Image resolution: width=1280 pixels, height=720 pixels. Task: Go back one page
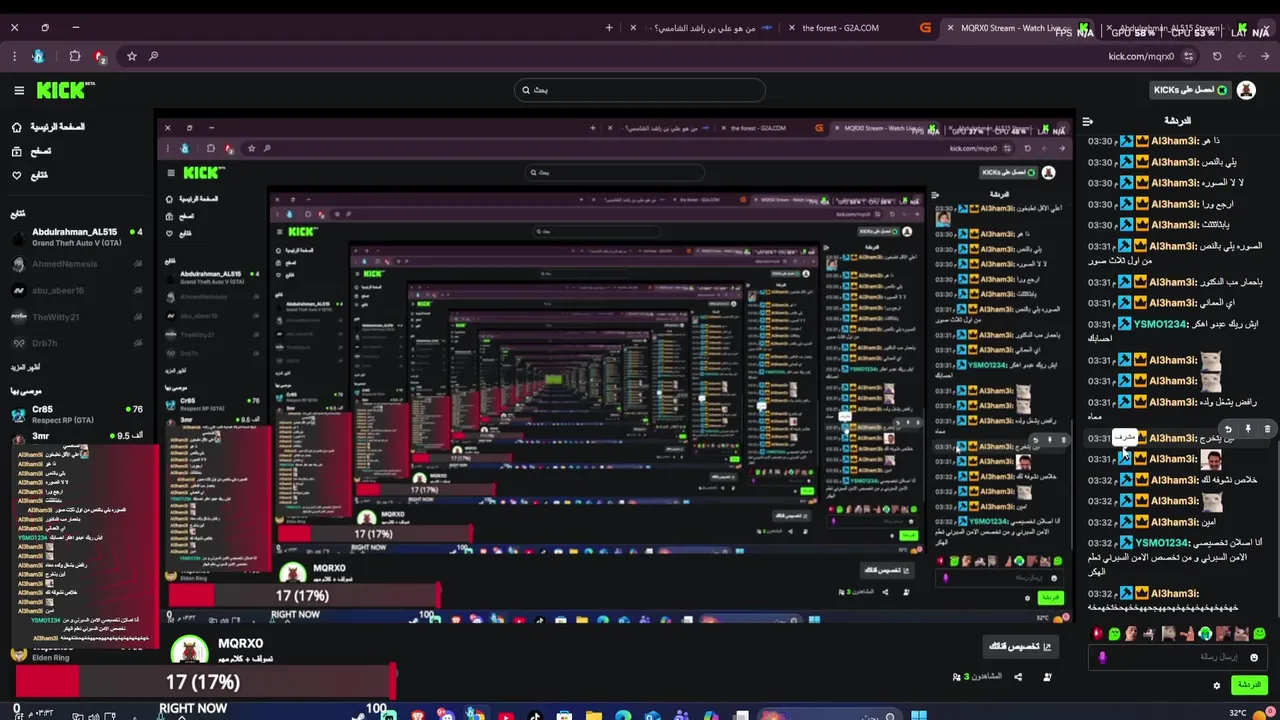tap(1265, 56)
